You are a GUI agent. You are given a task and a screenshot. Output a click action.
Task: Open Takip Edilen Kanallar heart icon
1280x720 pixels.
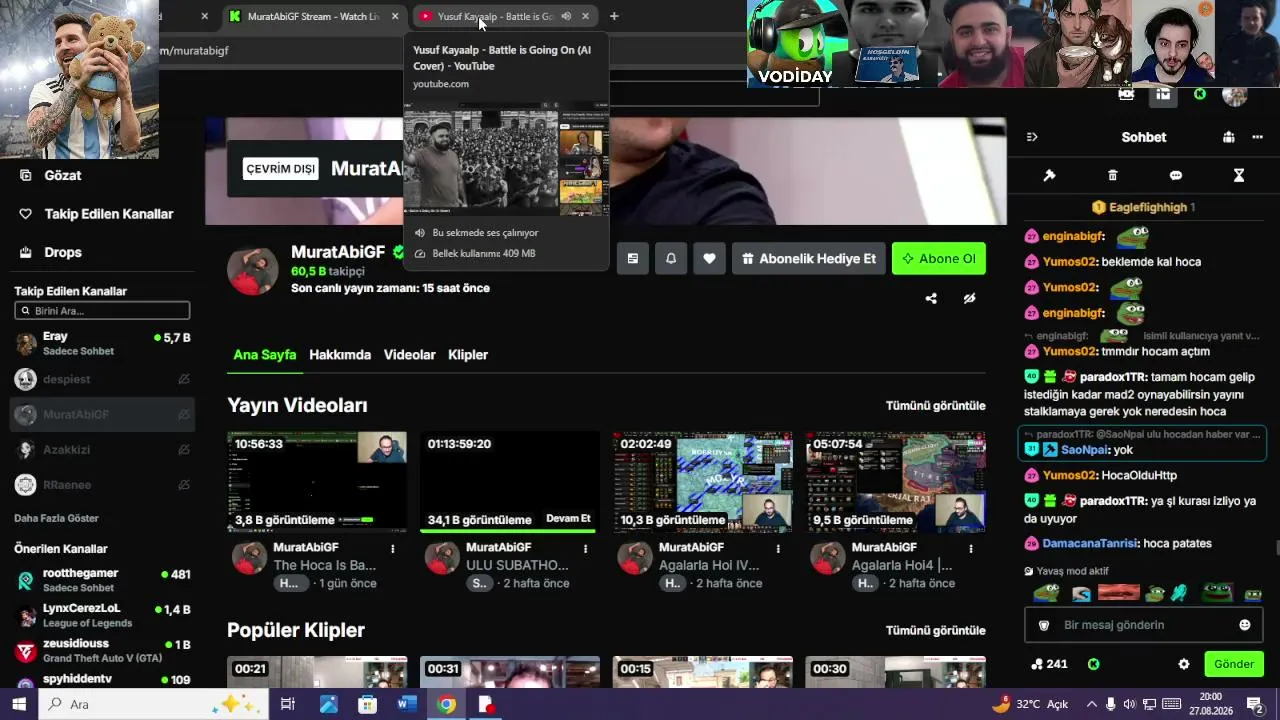coord(26,214)
